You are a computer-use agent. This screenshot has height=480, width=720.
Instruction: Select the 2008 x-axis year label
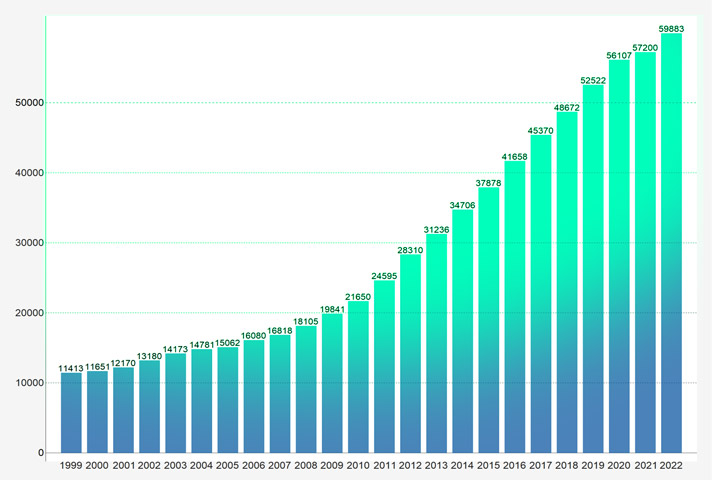tap(306, 465)
